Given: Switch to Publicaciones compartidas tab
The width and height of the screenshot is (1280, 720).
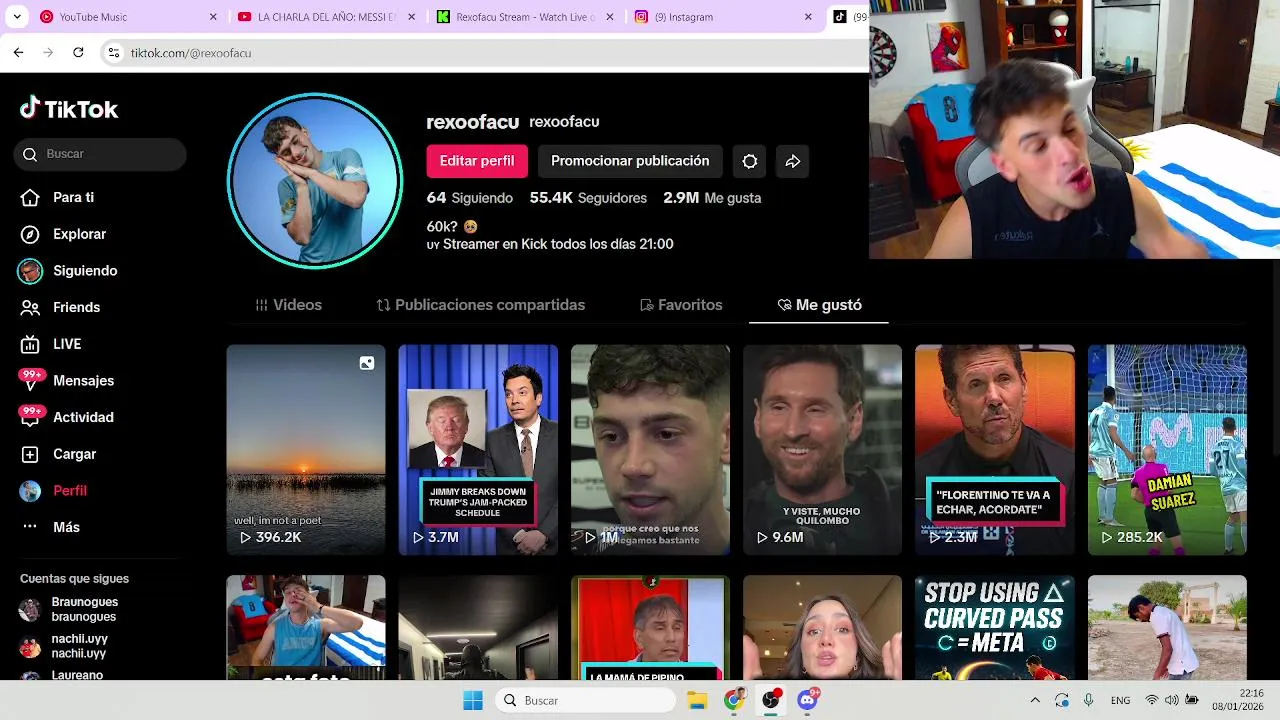Looking at the screenshot, I should [480, 305].
